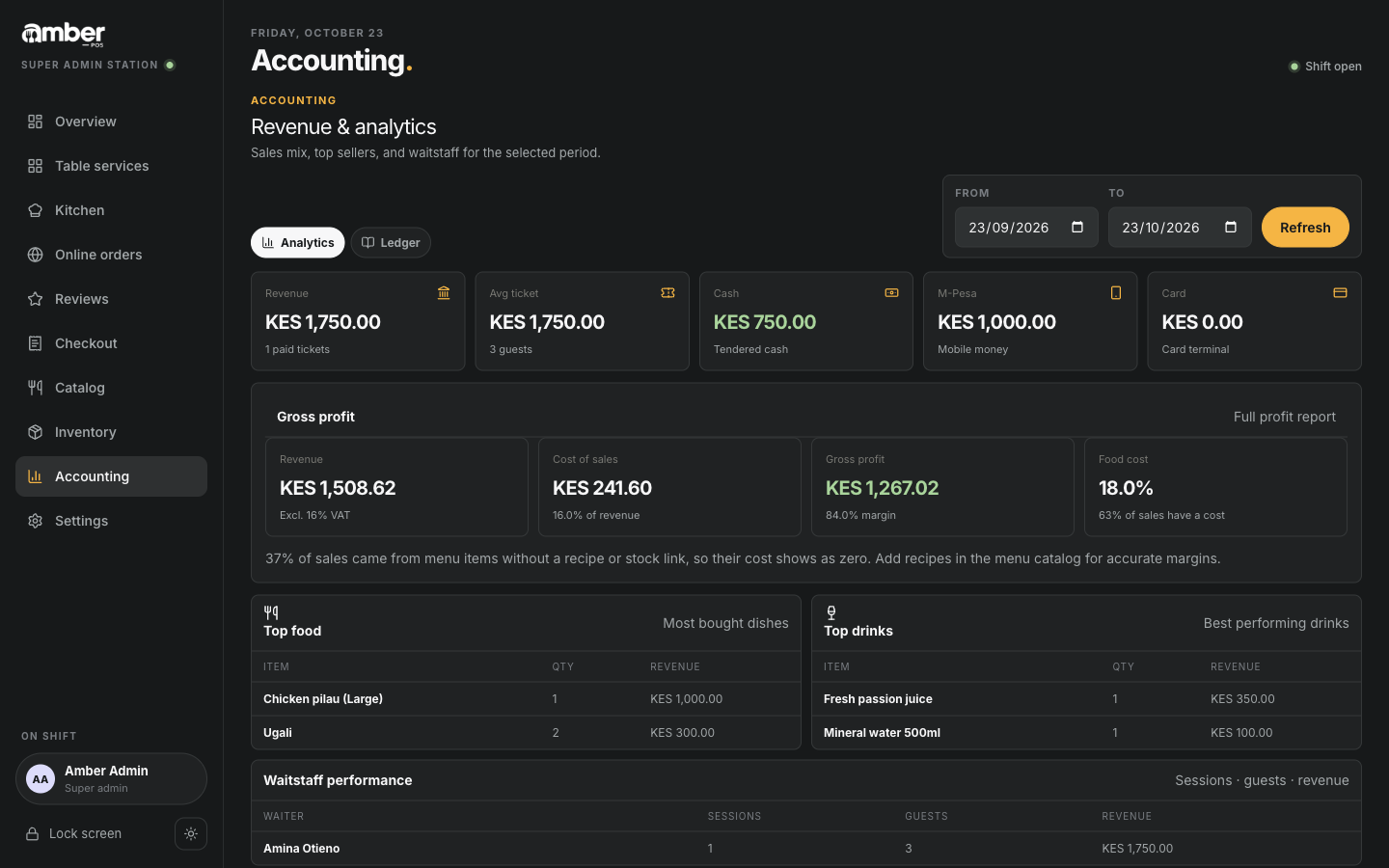
Task: Go to Online orders page
Action: (x=111, y=255)
